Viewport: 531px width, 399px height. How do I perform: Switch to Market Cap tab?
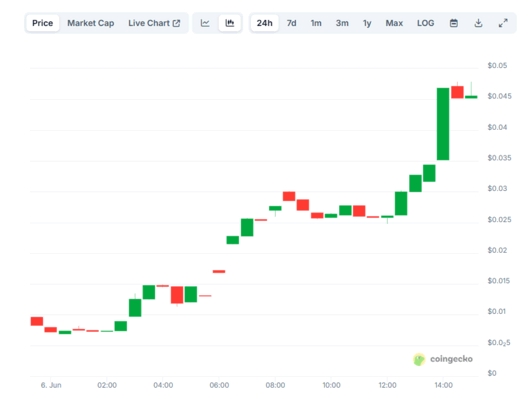pyautogui.click(x=91, y=23)
